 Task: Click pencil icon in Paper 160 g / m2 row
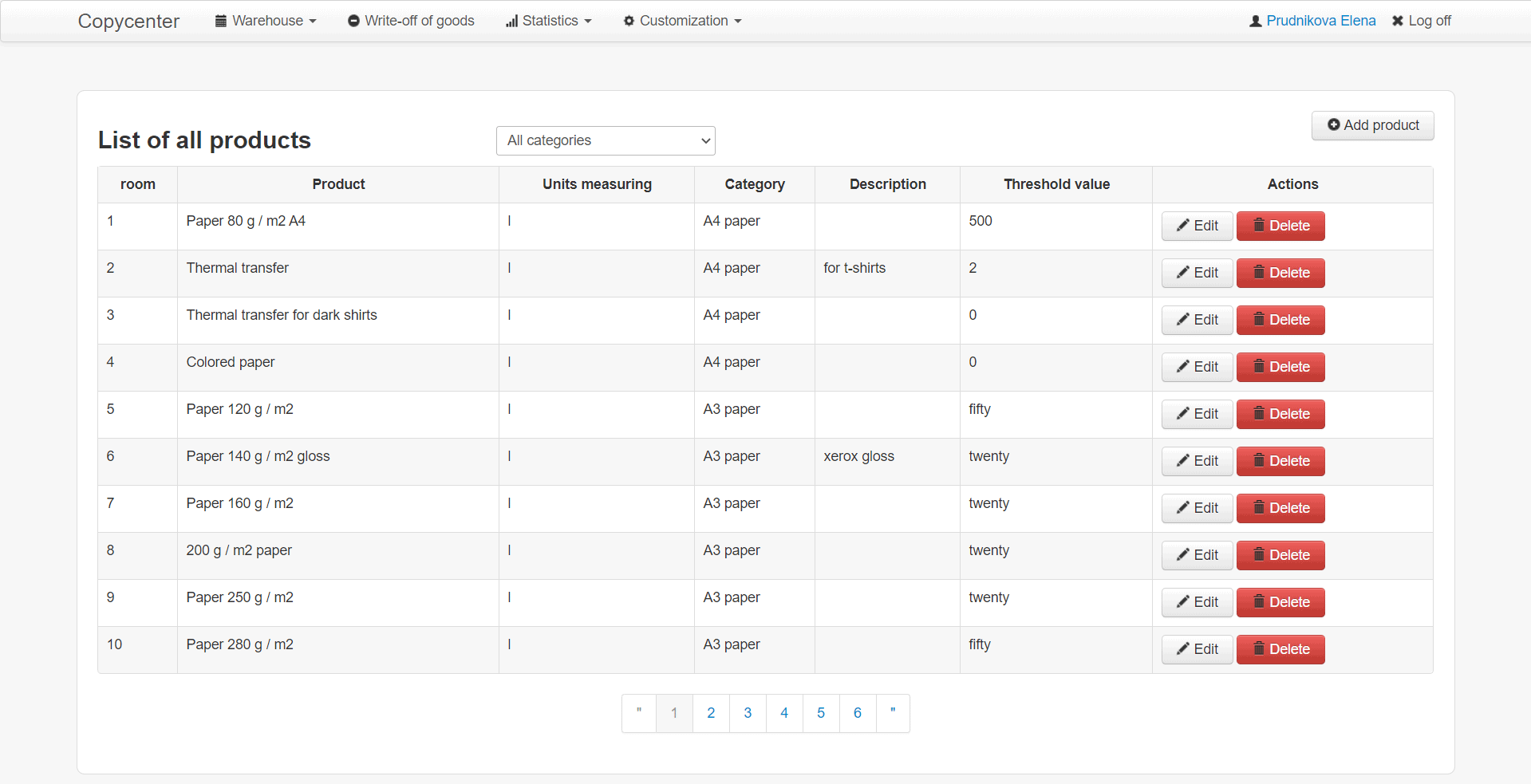[x=1183, y=508]
